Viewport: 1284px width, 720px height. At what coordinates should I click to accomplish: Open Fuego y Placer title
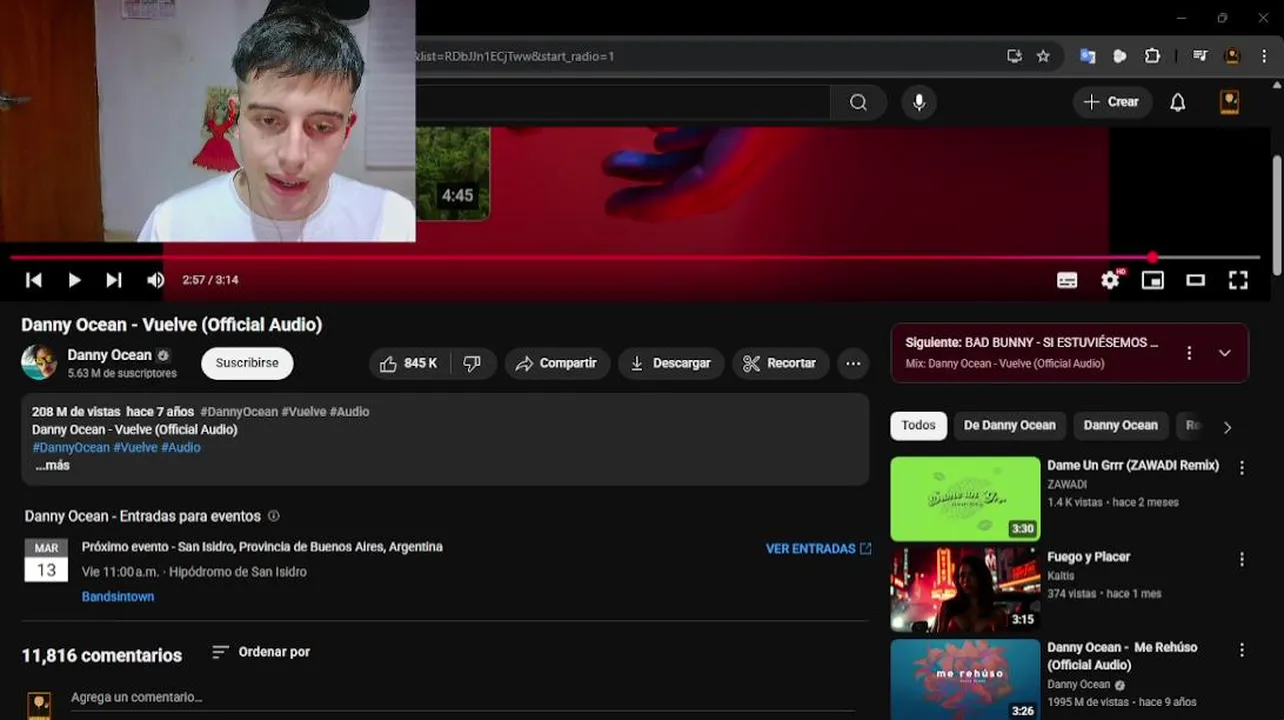click(x=1088, y=557)
